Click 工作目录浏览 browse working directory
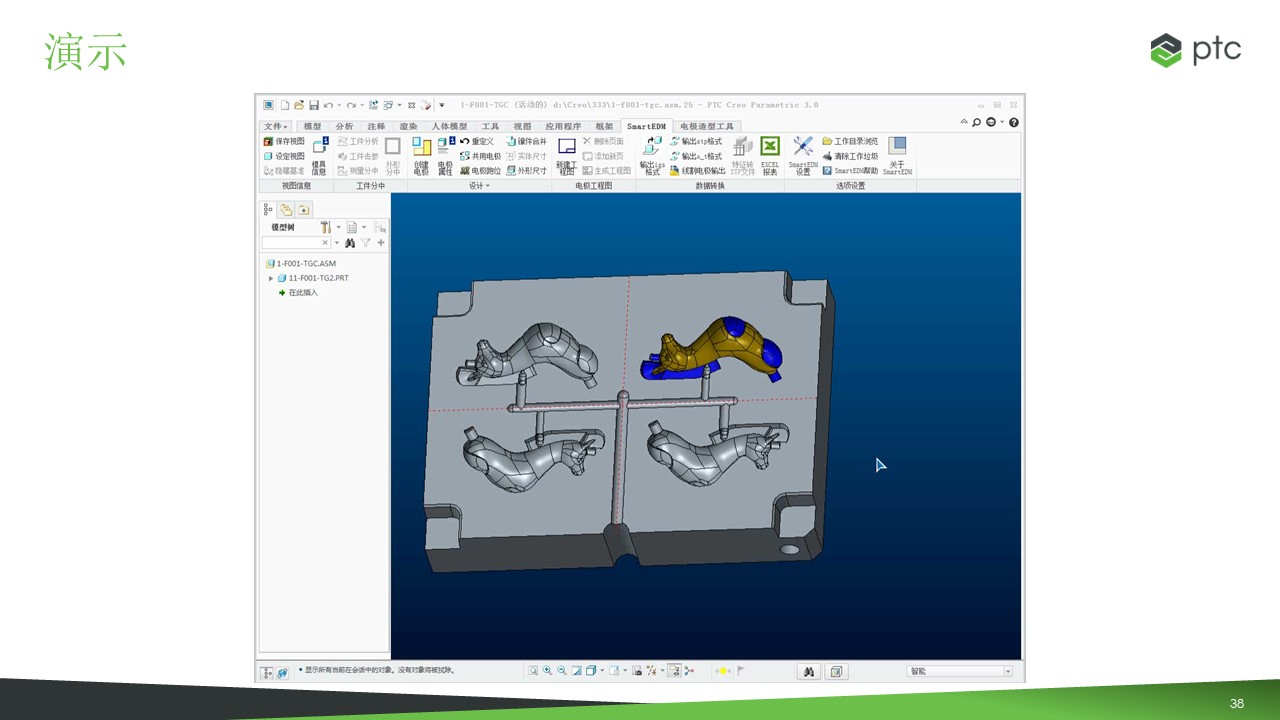The width and height of the screenshot is (1280, 720). coord(850,141)
